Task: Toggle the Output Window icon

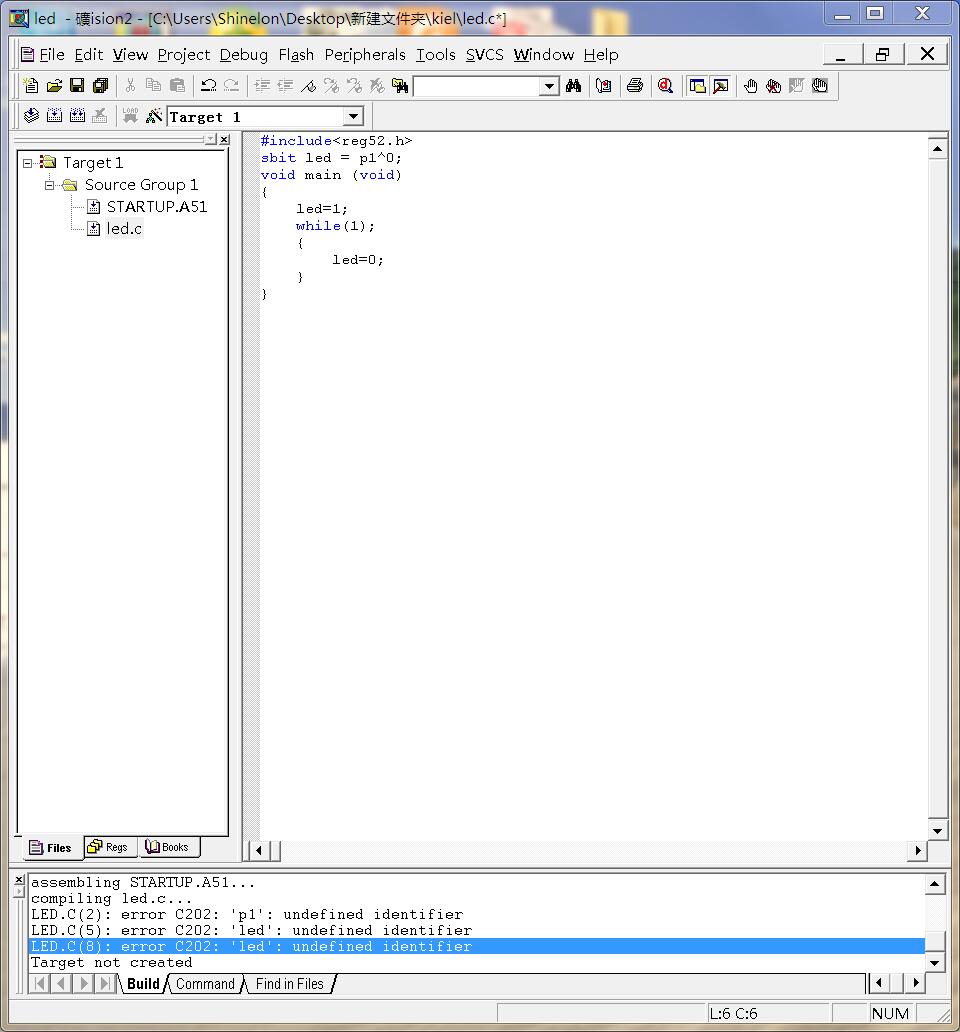Action: click(720, 86)
